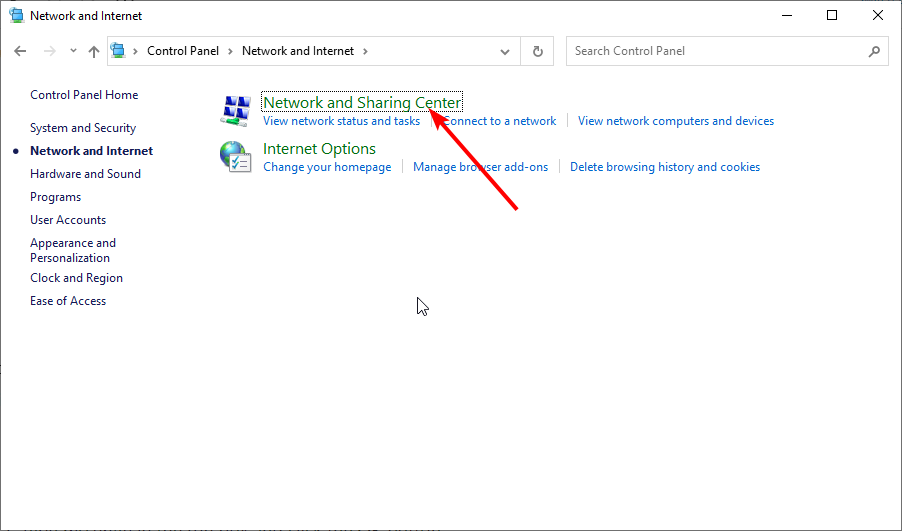Click Delete browsing history and cookies
Viewport: 902px width, 531px height.
[x=665, y=167]
